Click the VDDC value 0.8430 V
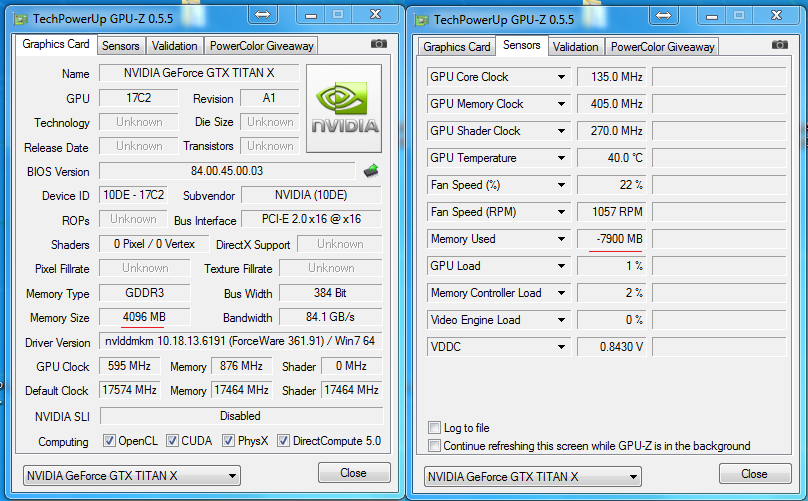 point(612,347)
